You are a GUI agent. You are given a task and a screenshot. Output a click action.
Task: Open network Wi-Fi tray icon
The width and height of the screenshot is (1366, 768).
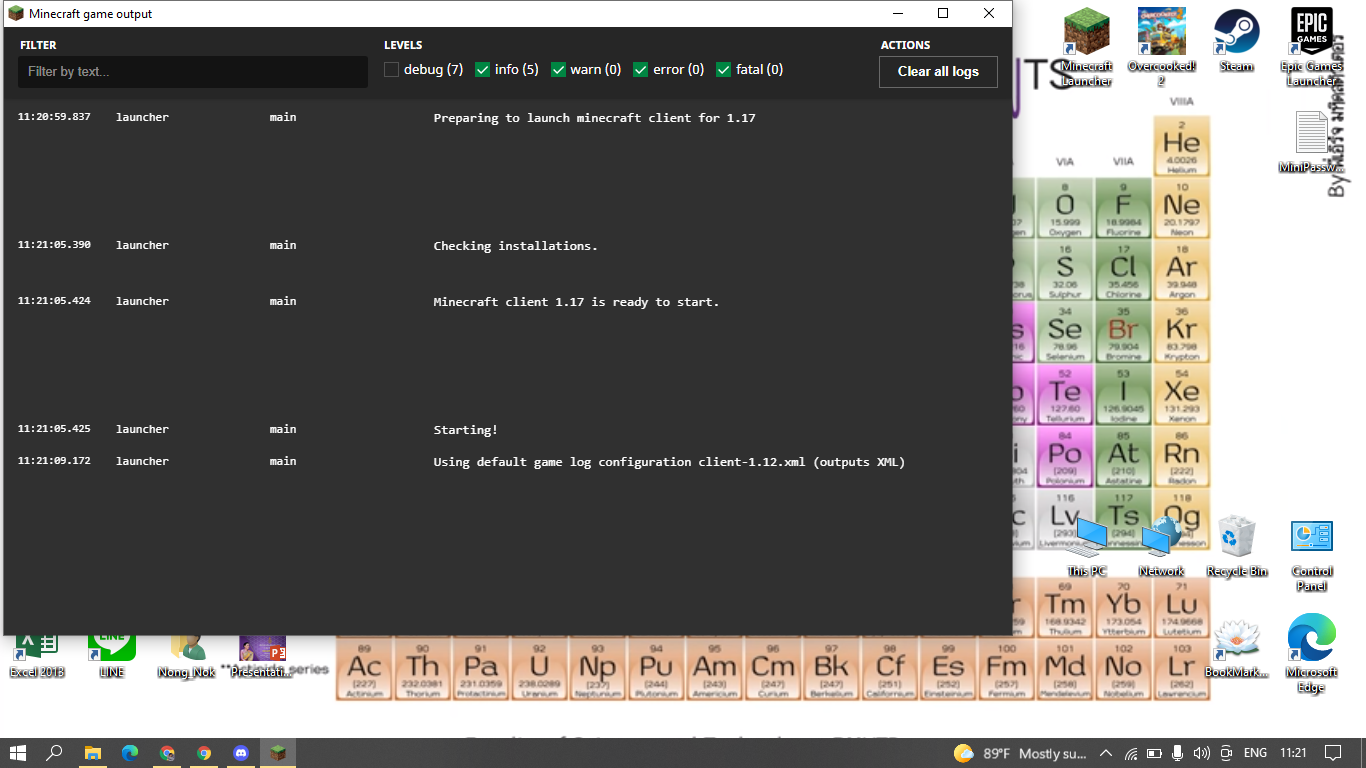tap(1131, 753)
